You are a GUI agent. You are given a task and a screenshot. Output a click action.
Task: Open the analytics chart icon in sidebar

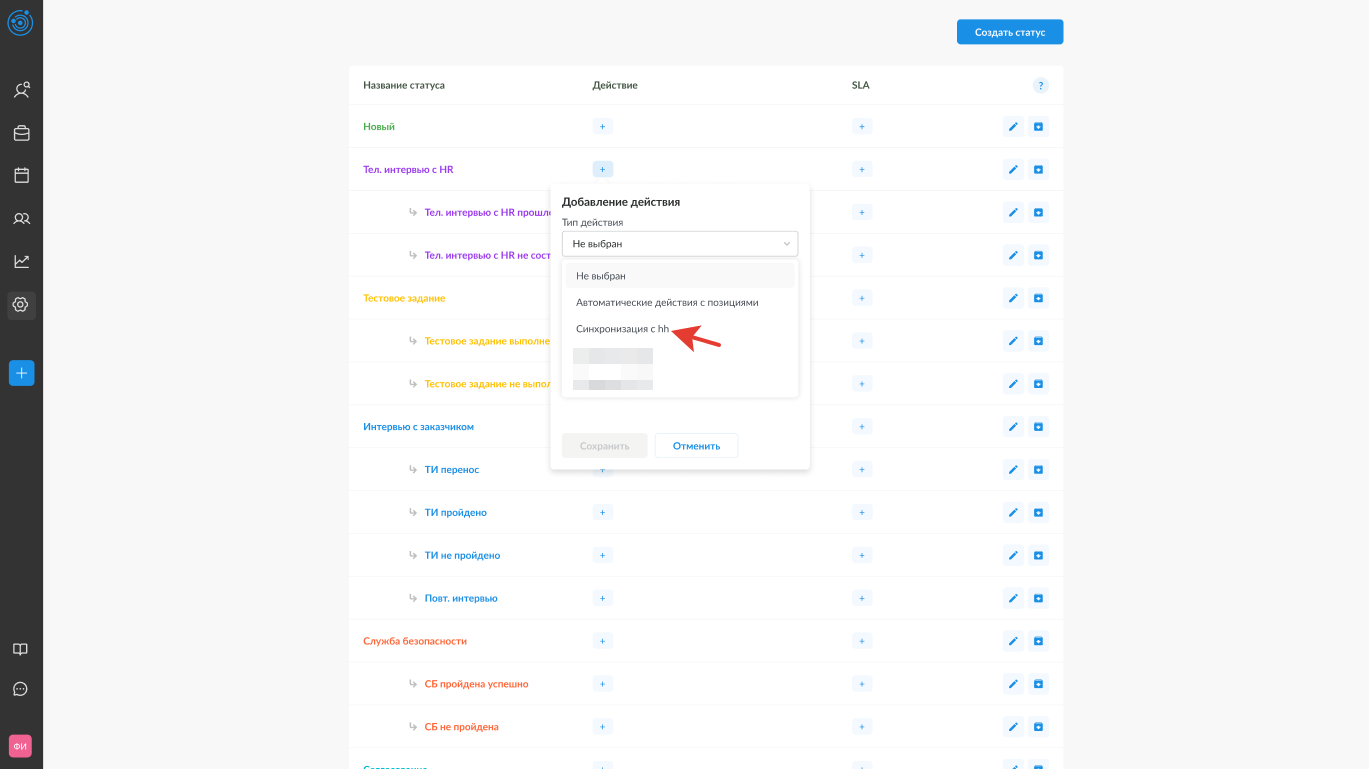pyautogui.click(x=21, y=261)
